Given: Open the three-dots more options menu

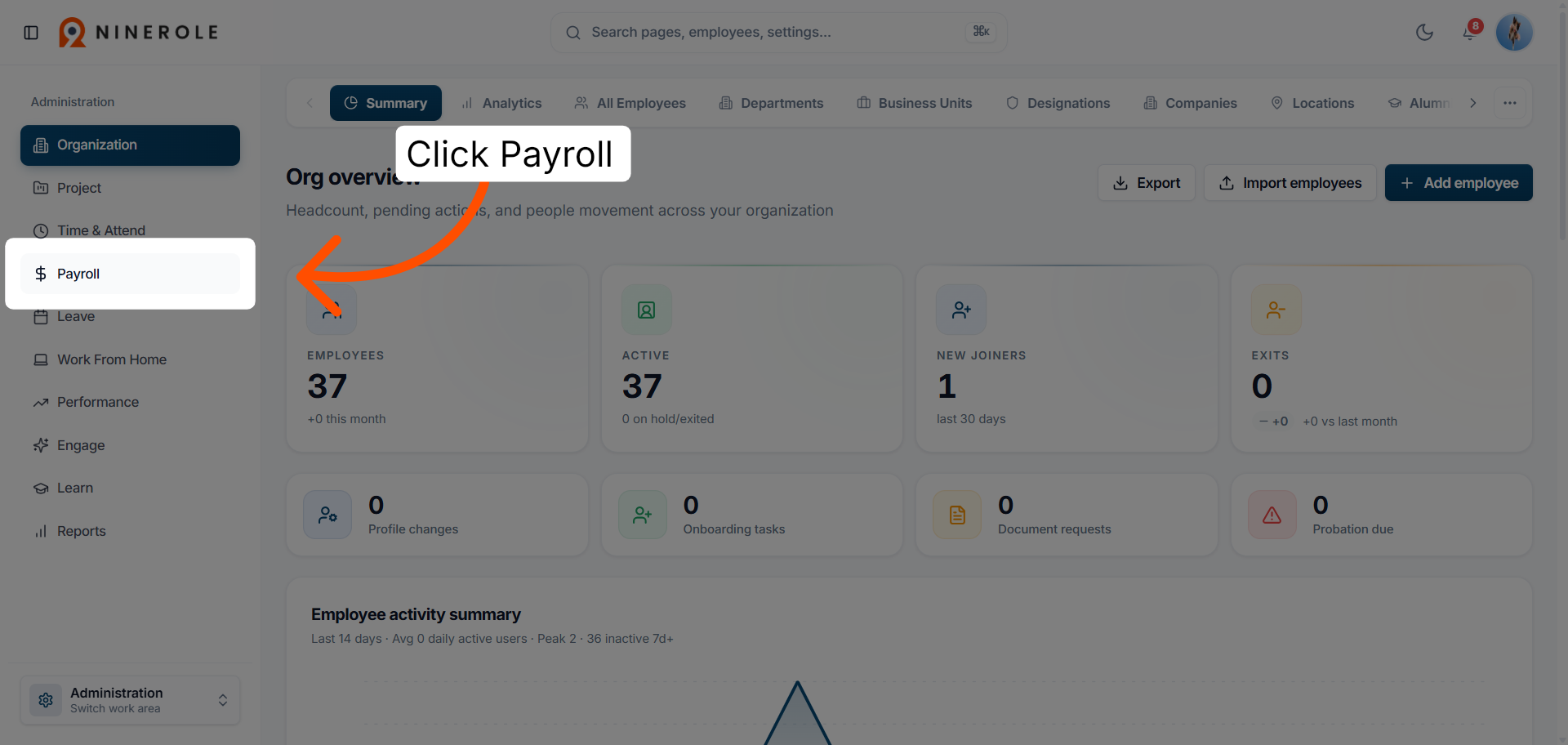Looking at the screenshot, I should pyautogui.click(x=1509, y=103).
